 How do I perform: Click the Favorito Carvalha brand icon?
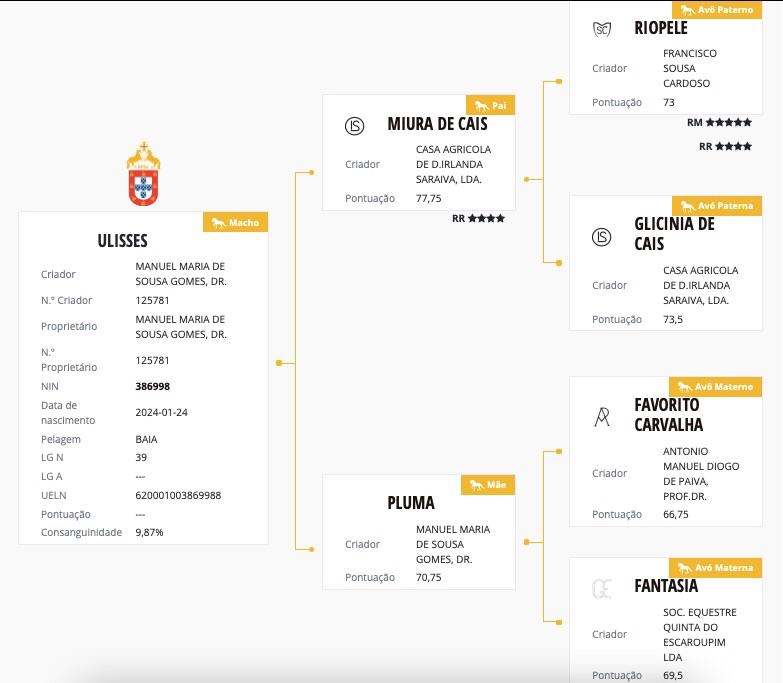coord(602,417)
